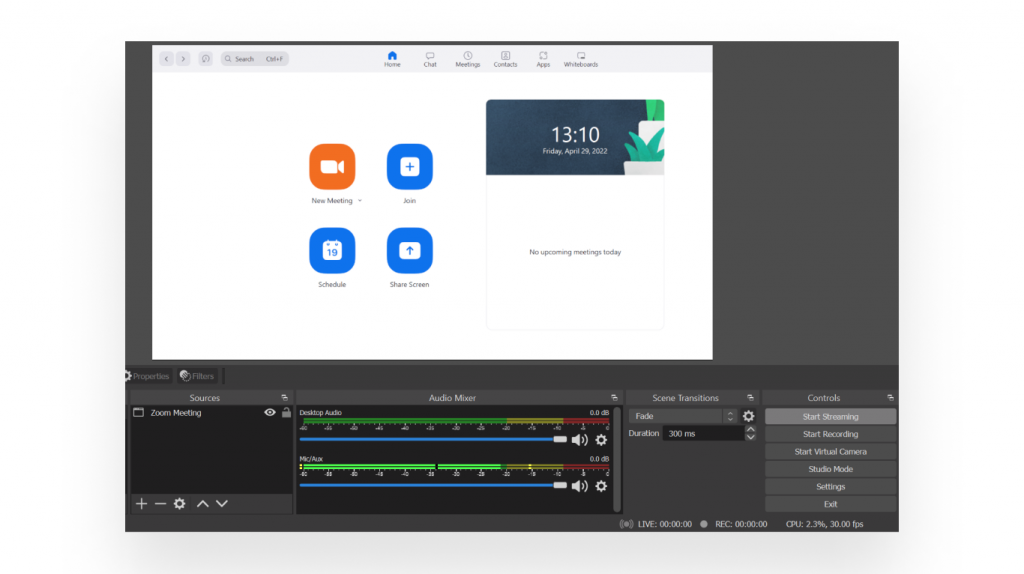Open source properties gear in Sources toolbar
This screenshot has width=1024, height=574.
[x=180, y=503]
